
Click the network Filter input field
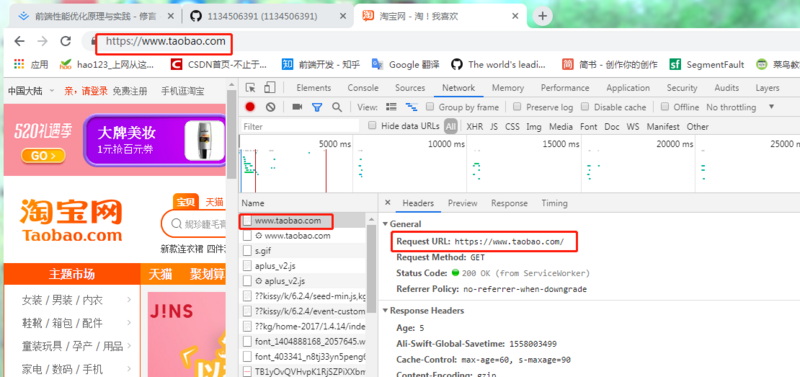301,126
